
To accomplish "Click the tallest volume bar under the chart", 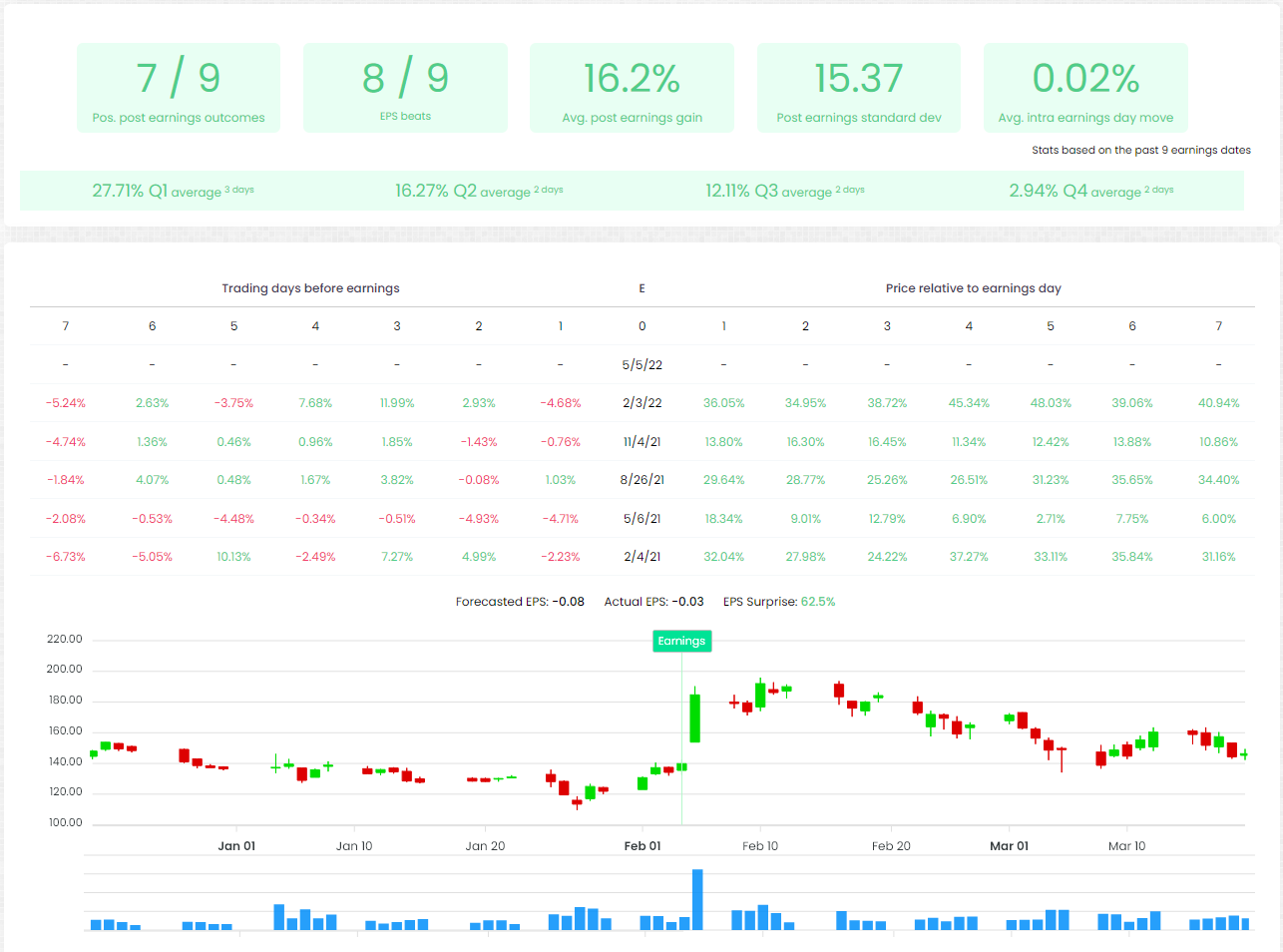I will click(697, 899).
